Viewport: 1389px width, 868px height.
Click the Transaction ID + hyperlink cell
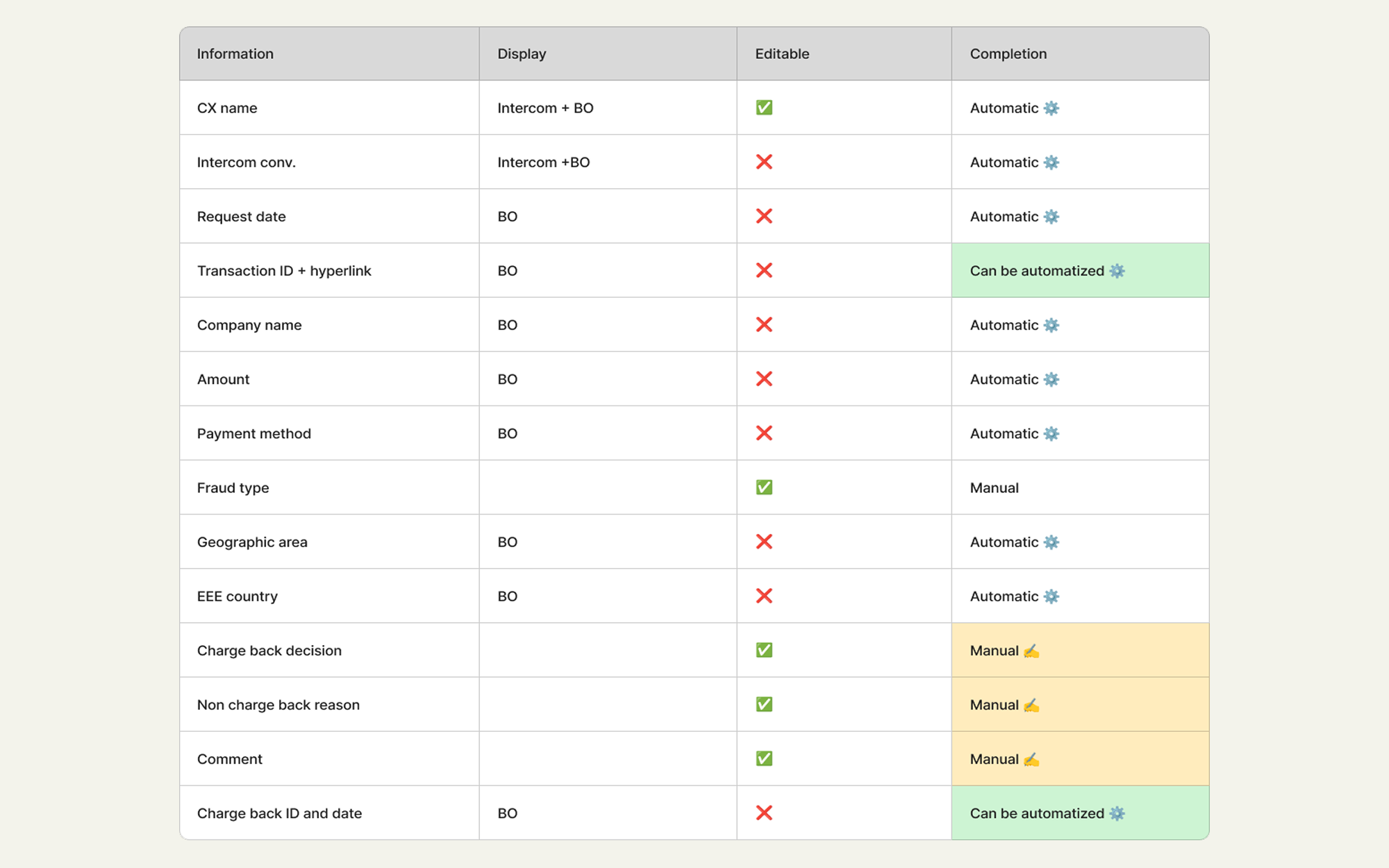(330, 271)
